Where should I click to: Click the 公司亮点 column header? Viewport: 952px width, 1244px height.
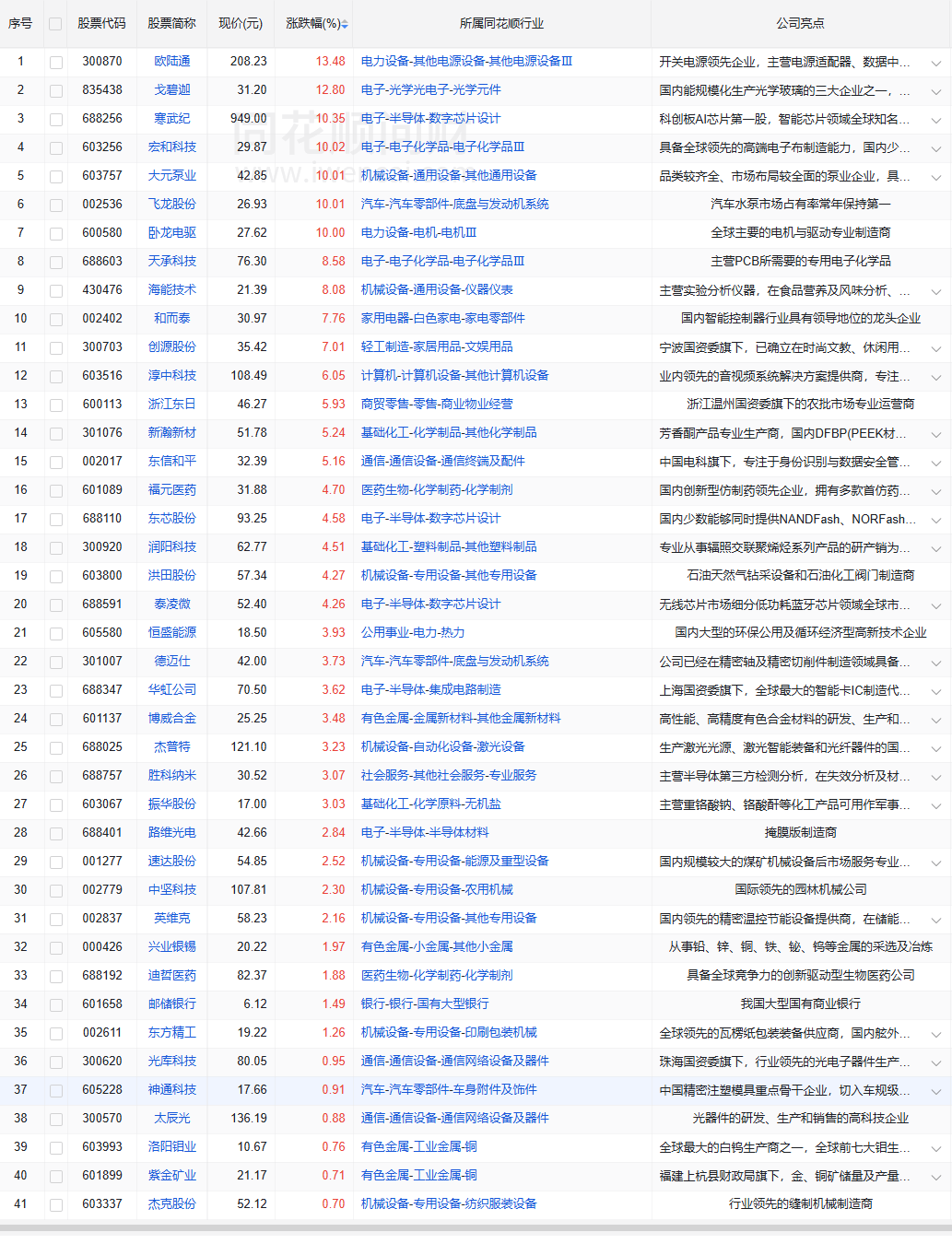tap(801, 23)
